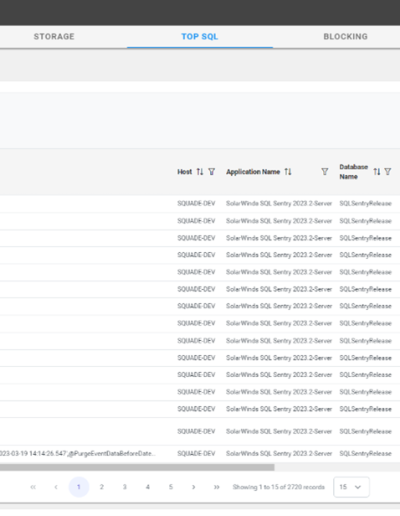Filter the Host column
This screenshot has width=400, height=516.
click(212, 172)
